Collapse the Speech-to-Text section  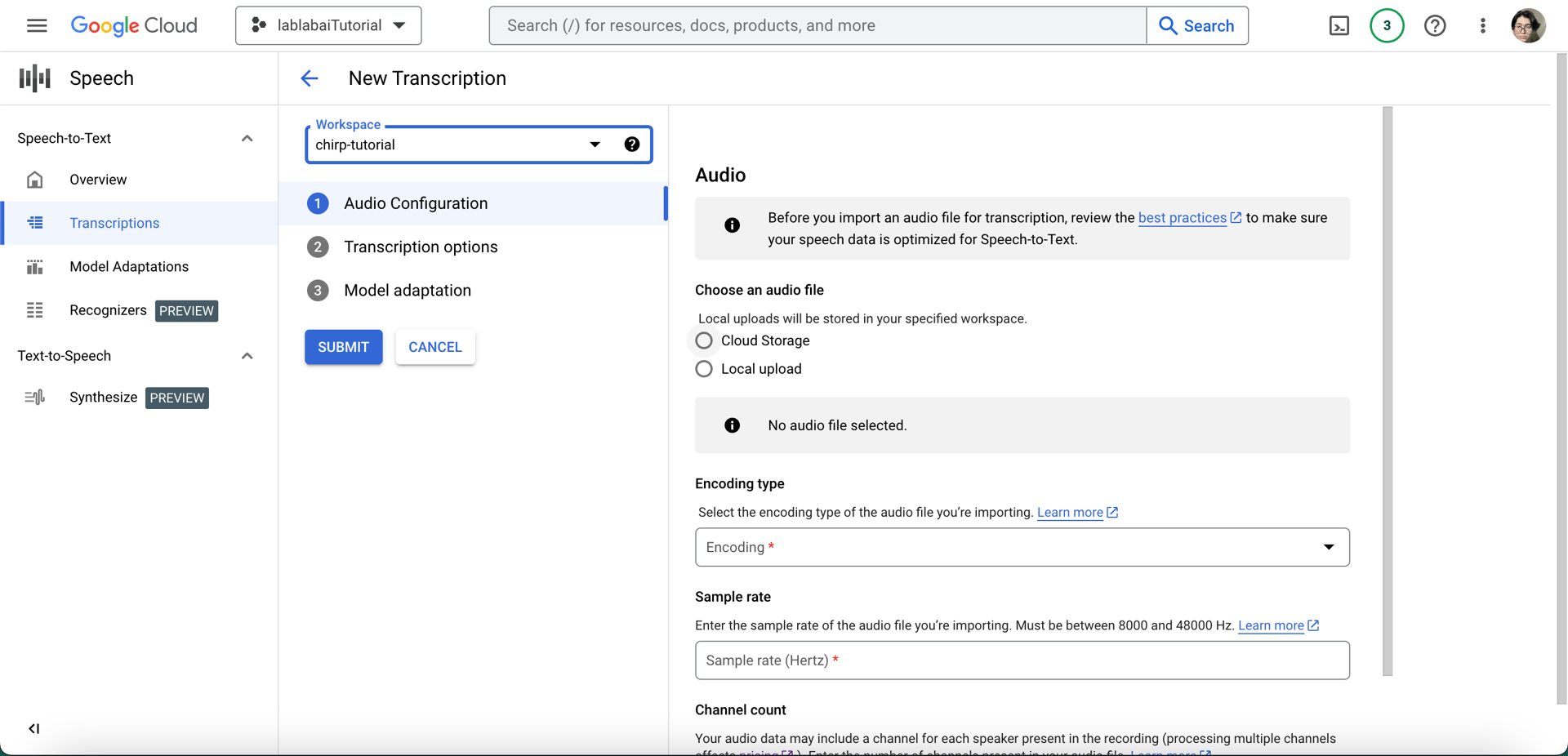click(x=247, y=139)
